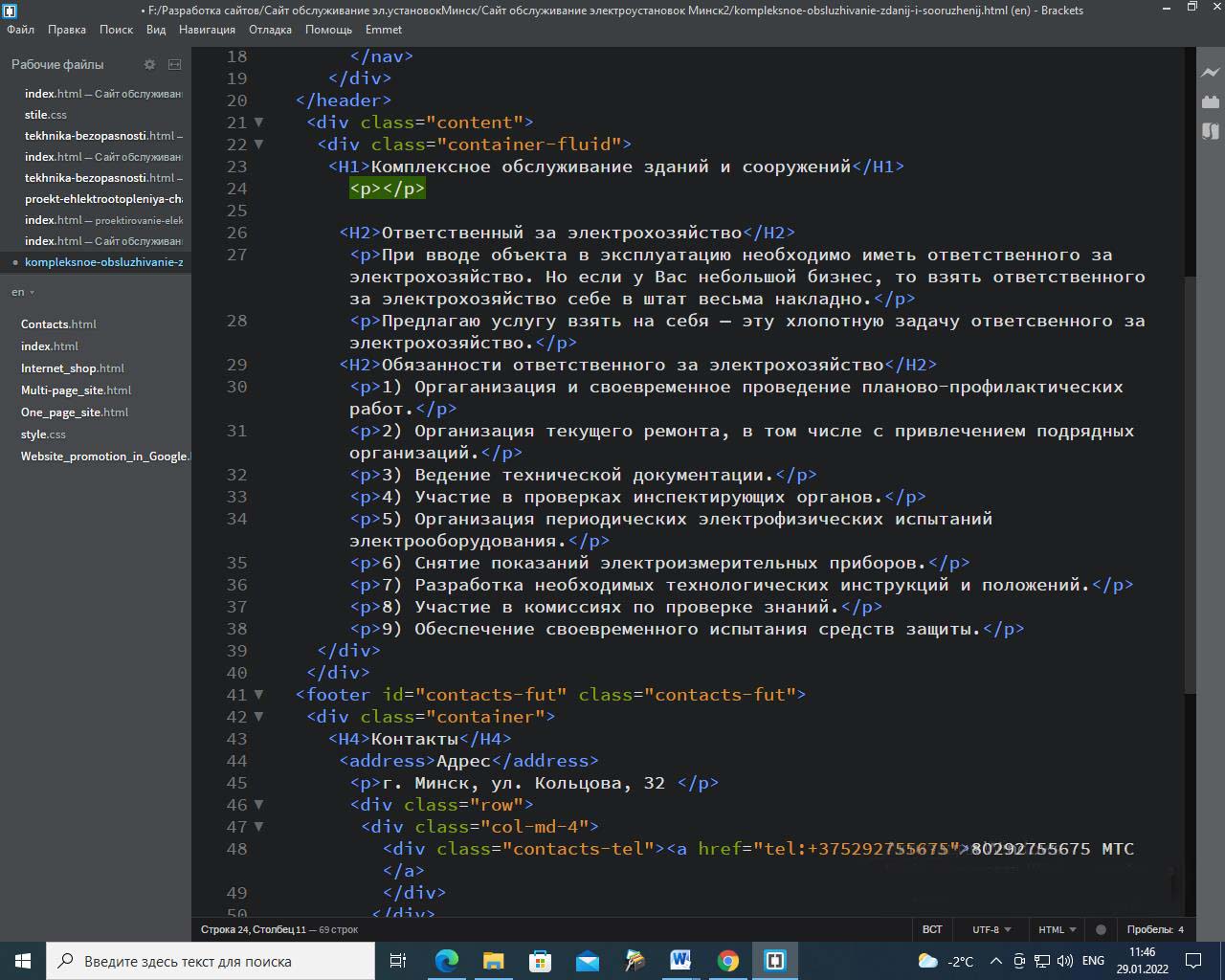This screenshot has height=980, width=1225.
Task: Collapse the content div at line 21
Action: point(258,122)
